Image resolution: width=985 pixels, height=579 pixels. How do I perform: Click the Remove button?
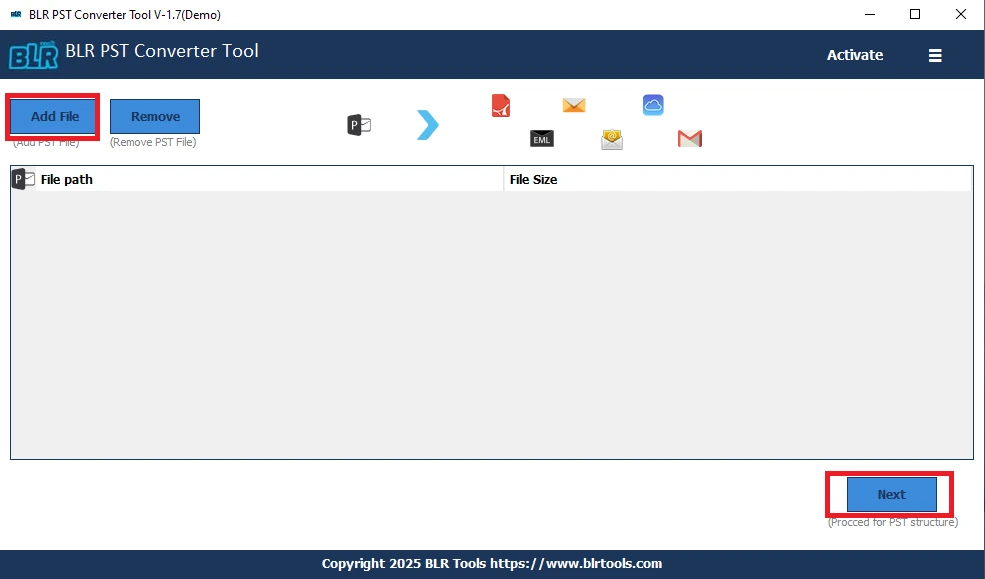click(x=155, y=116)
